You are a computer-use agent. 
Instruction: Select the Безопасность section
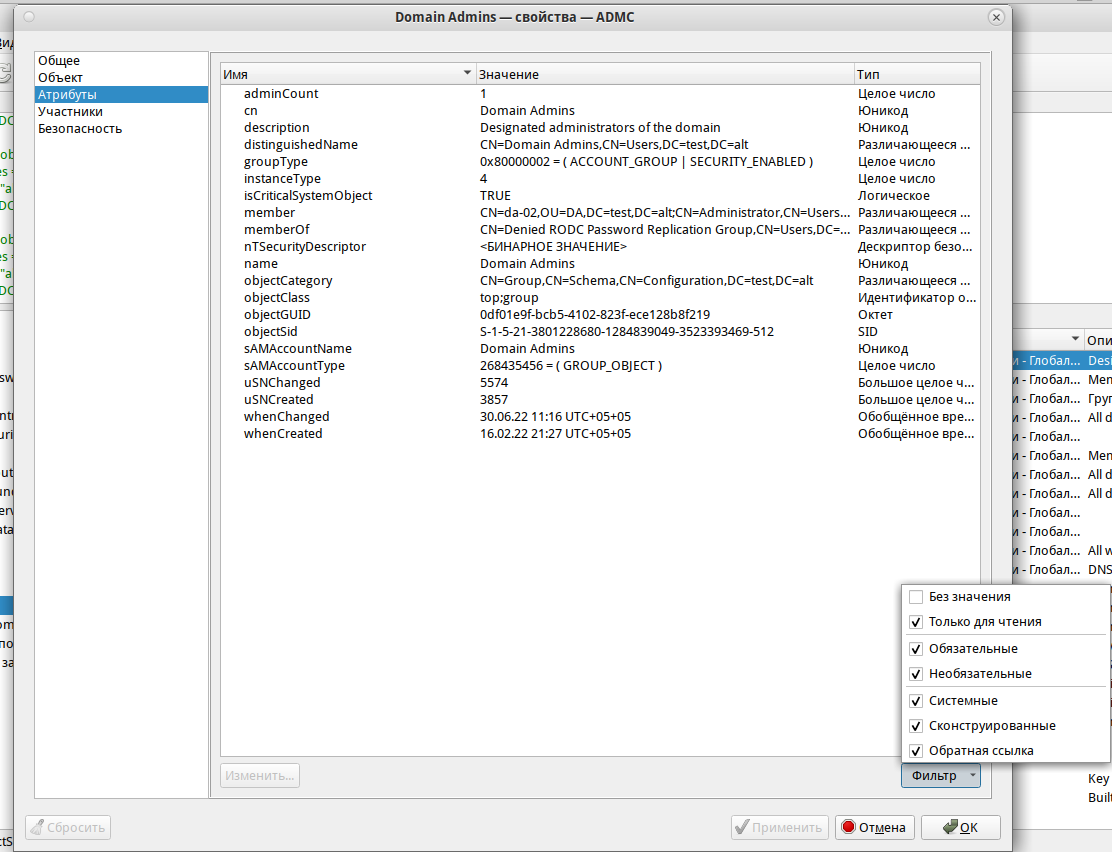[x=80, y=129]
